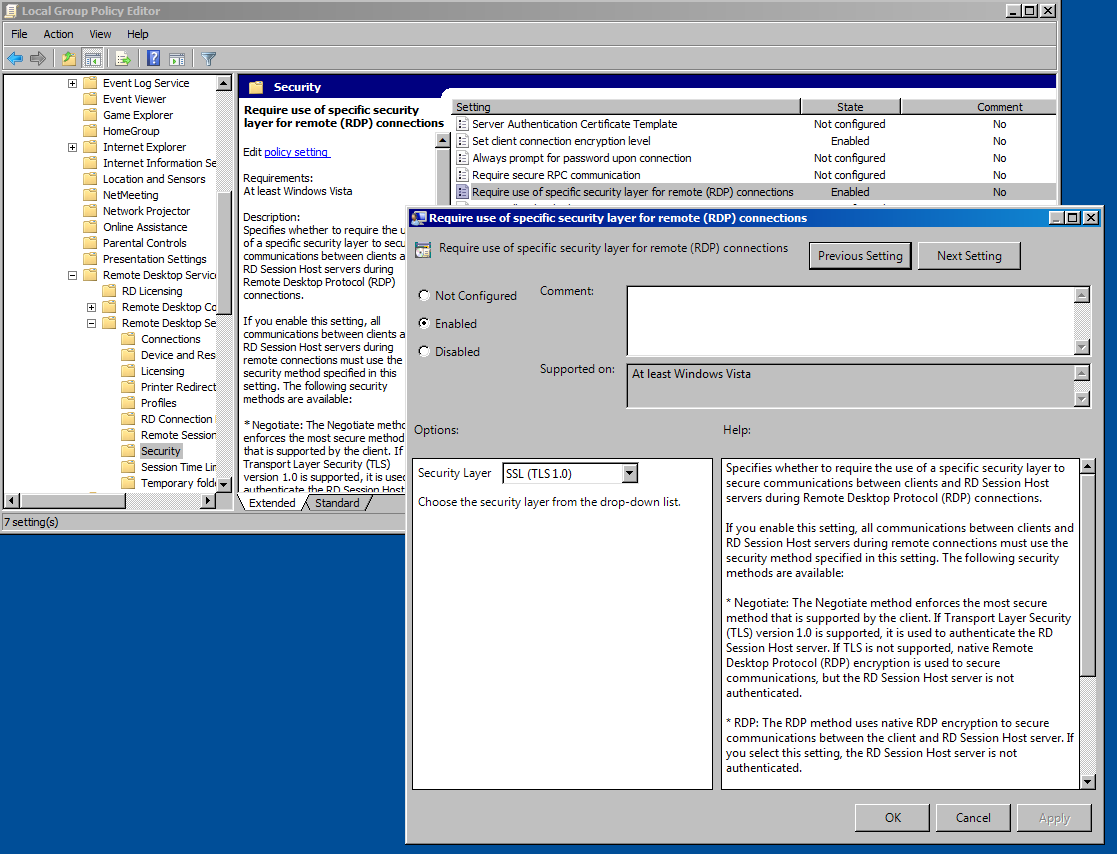Screen dimensions: 1117x854
Task: Select the Enabled radio button
Action: [424, 323]
